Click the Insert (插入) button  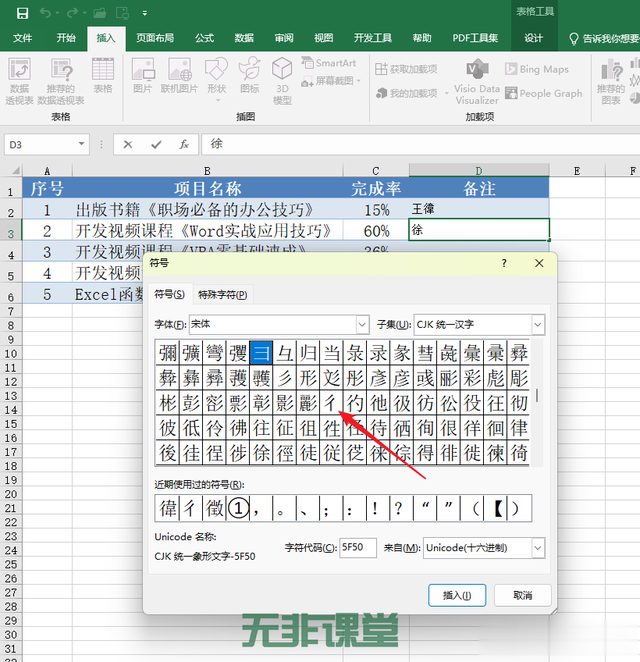[457, 595]
